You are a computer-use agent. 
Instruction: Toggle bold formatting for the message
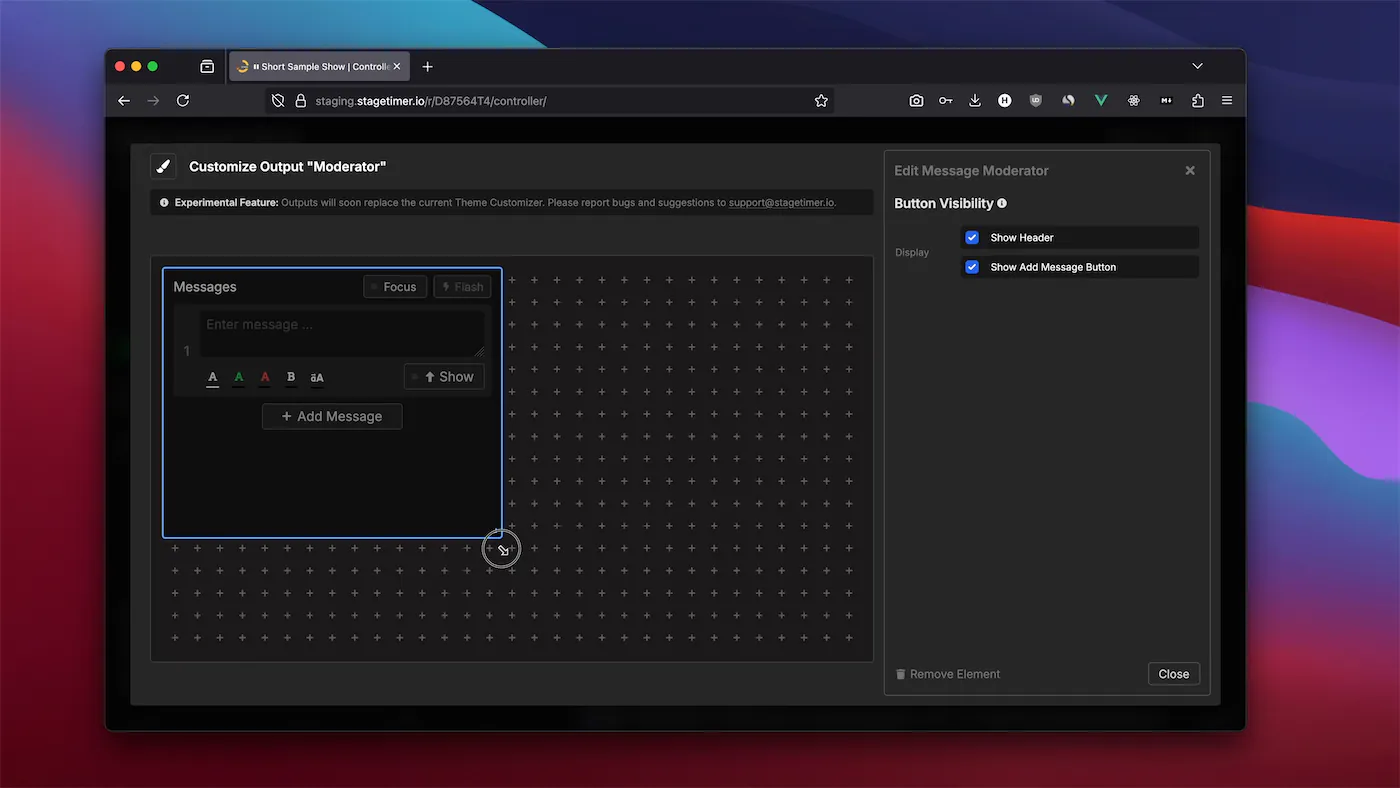(290, 377)
